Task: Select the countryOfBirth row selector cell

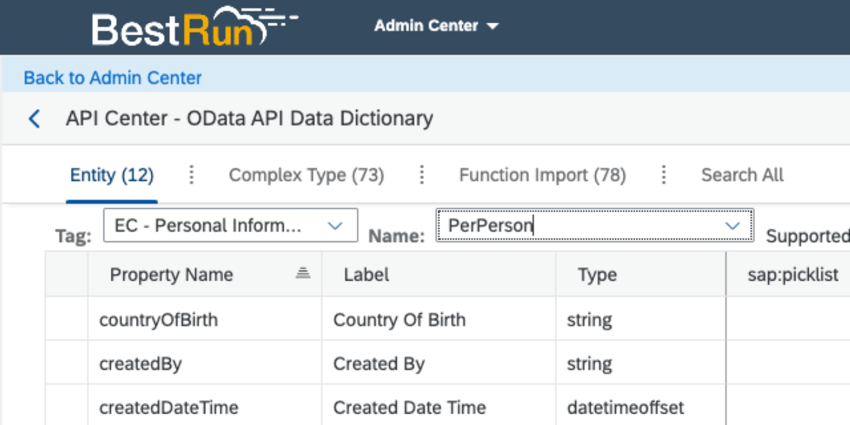Action: (66, 320)
